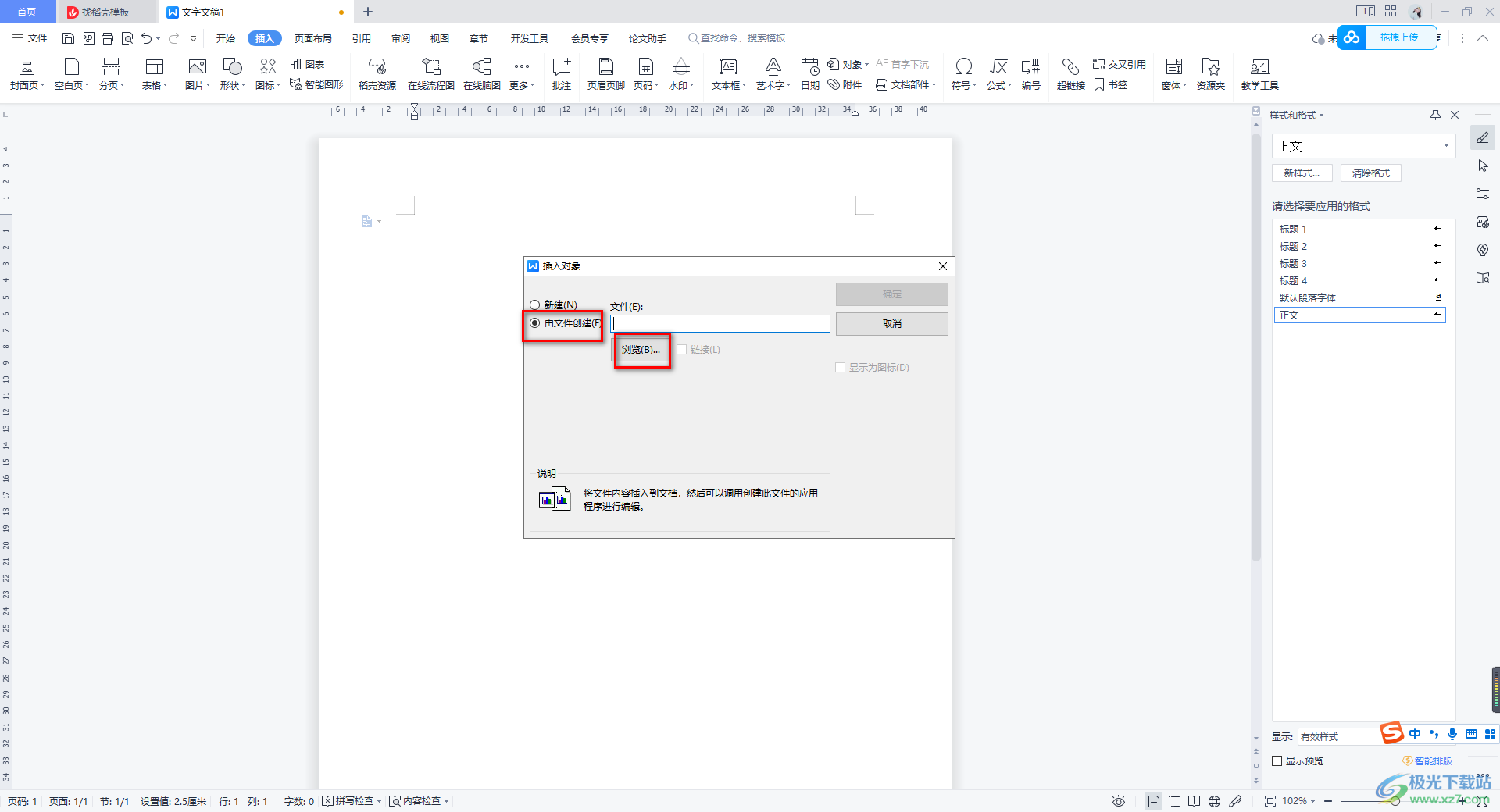Image resolution: width=1500 pixels, height=812 pixels.
Task: Open the symbol (符号) picker
Action: [x=963, y=74]
